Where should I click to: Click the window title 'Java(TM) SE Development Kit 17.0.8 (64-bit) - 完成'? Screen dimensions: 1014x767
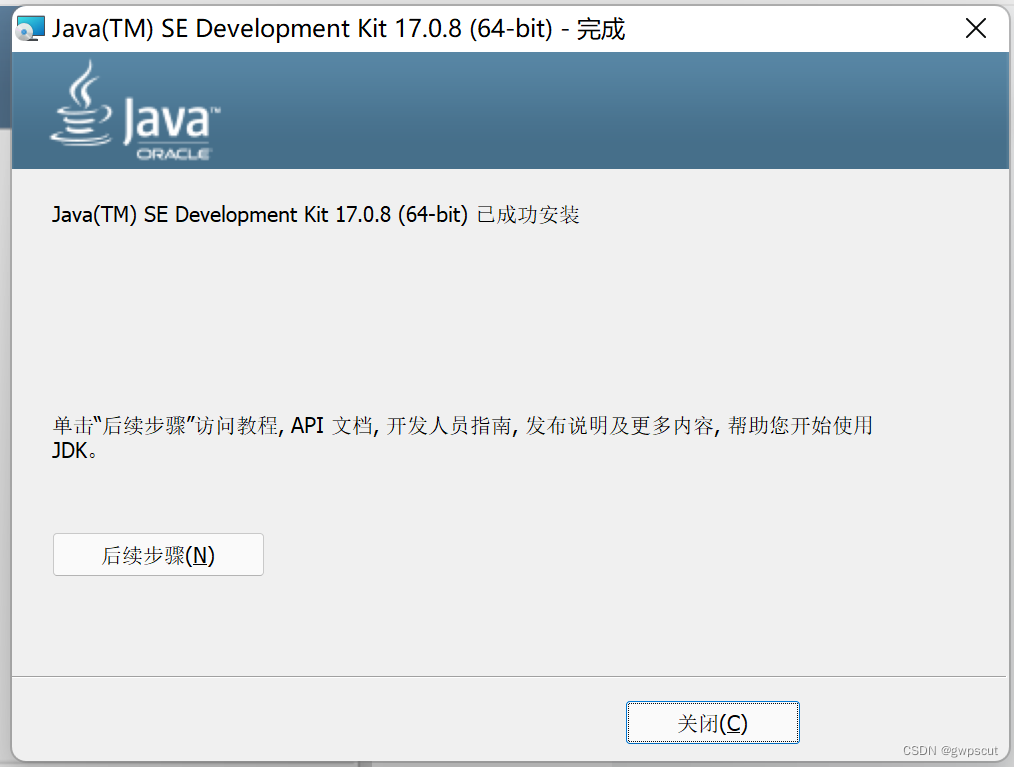pos(338,28)
